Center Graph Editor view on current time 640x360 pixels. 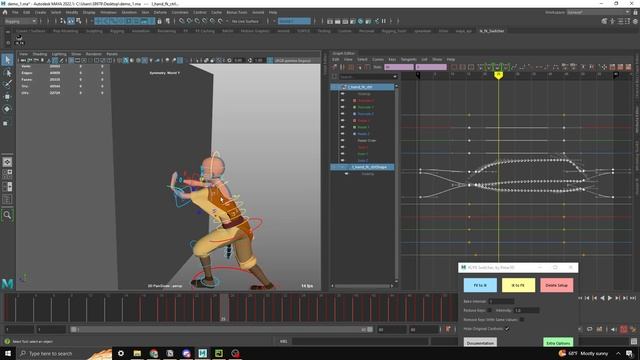pos(471,67)
